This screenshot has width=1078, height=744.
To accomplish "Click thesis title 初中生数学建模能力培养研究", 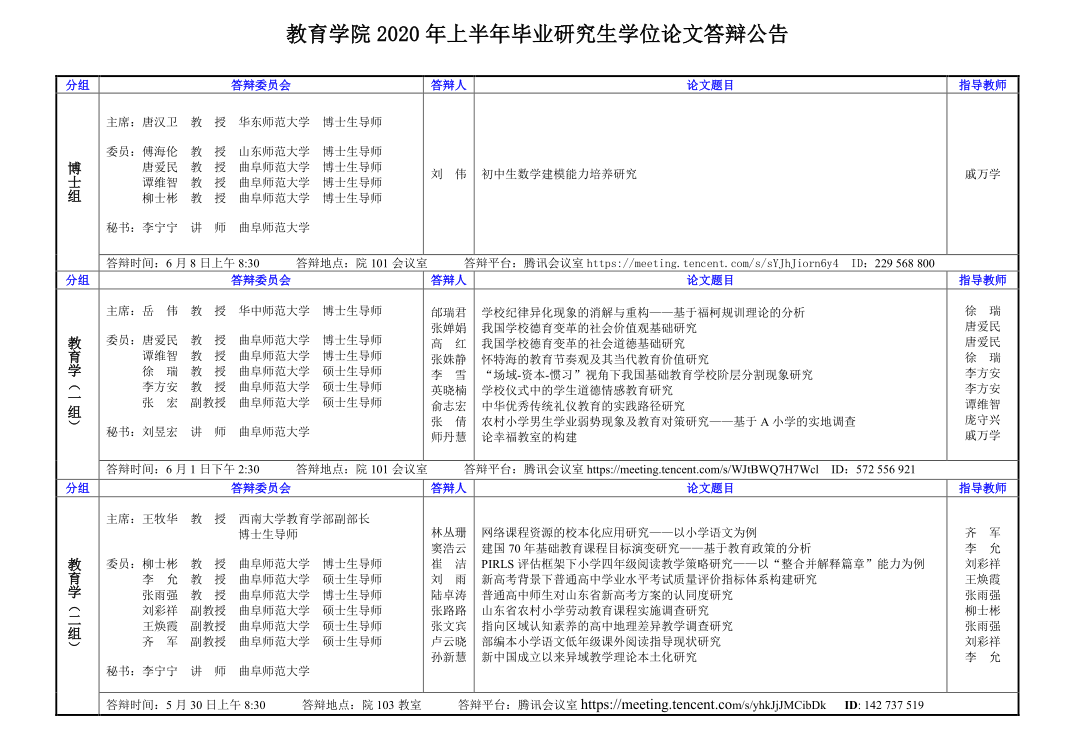I will tap(559, 174).
